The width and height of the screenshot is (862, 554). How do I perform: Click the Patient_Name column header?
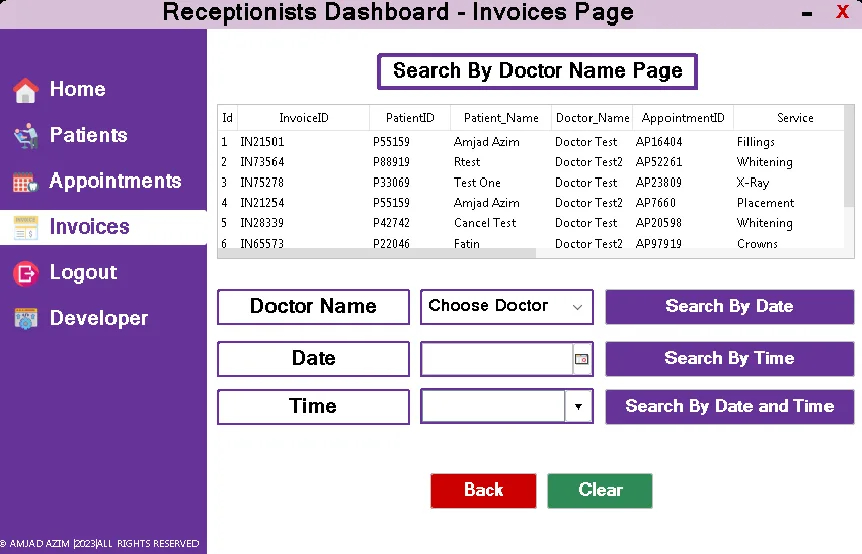(x=501, y=118)
